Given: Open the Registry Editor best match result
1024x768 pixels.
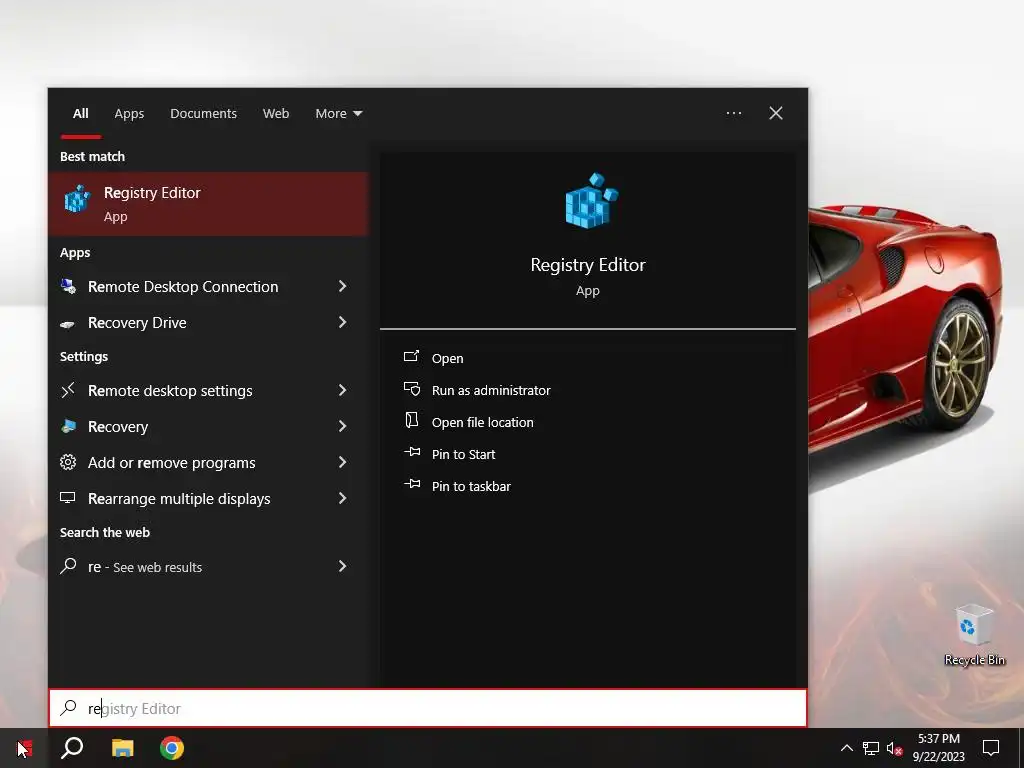Looking at the screenshot, I should (208, 204).
